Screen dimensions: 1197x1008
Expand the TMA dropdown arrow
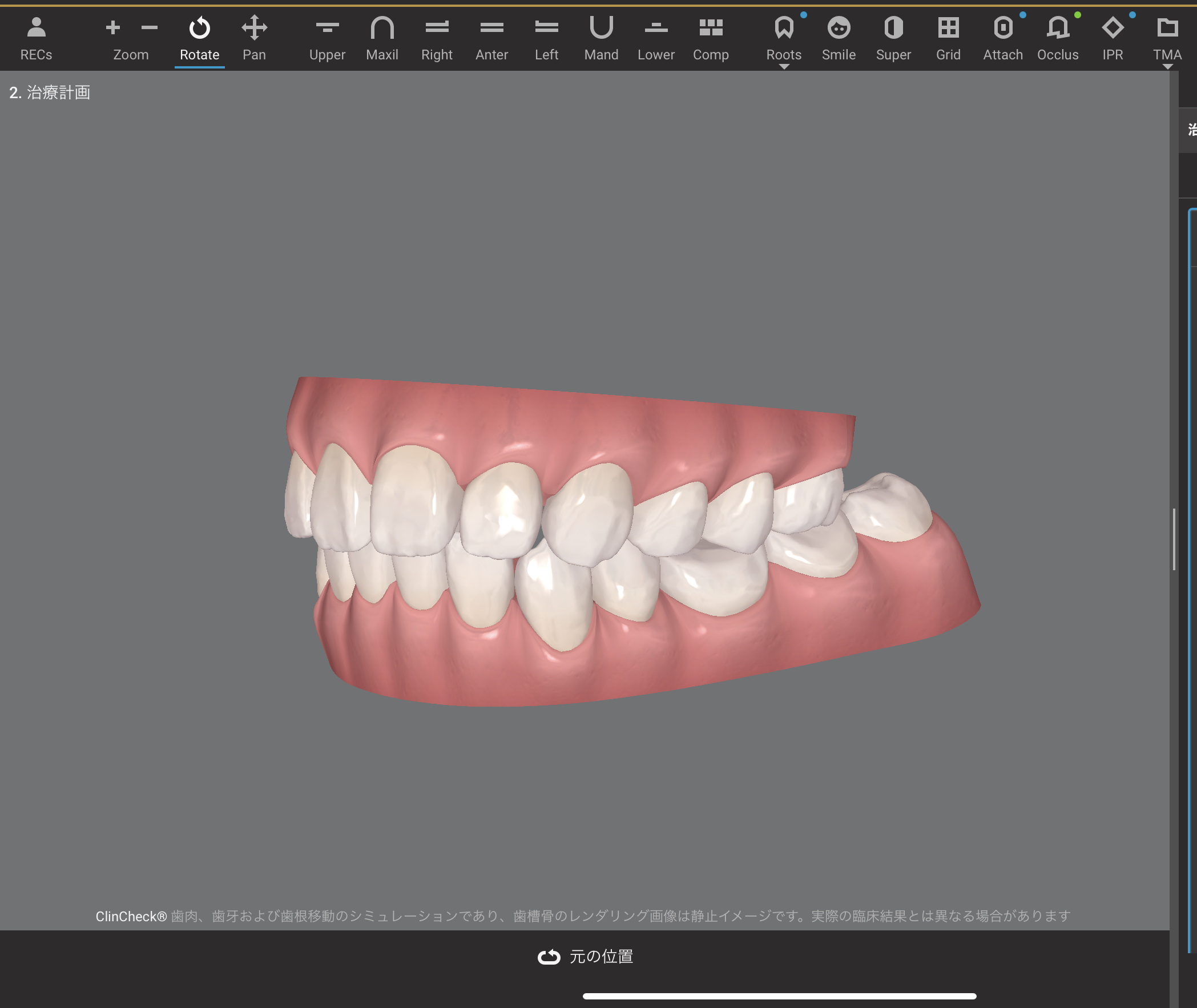click(1167, 67)
